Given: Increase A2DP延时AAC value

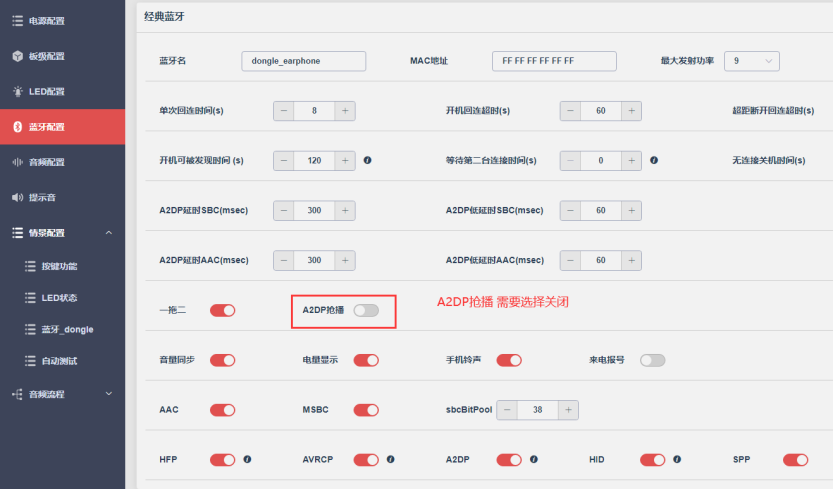Looking at the screenshot, I should pyautogui.click(x=345, y=260).
